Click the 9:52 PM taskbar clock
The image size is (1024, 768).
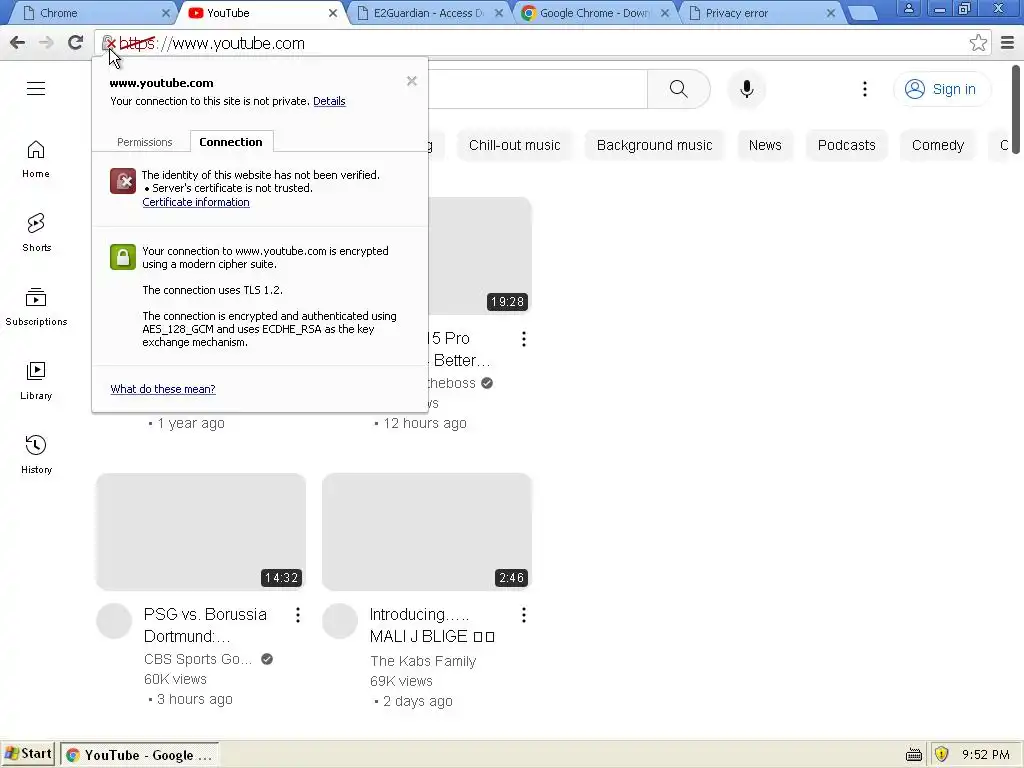coord(985,755)
